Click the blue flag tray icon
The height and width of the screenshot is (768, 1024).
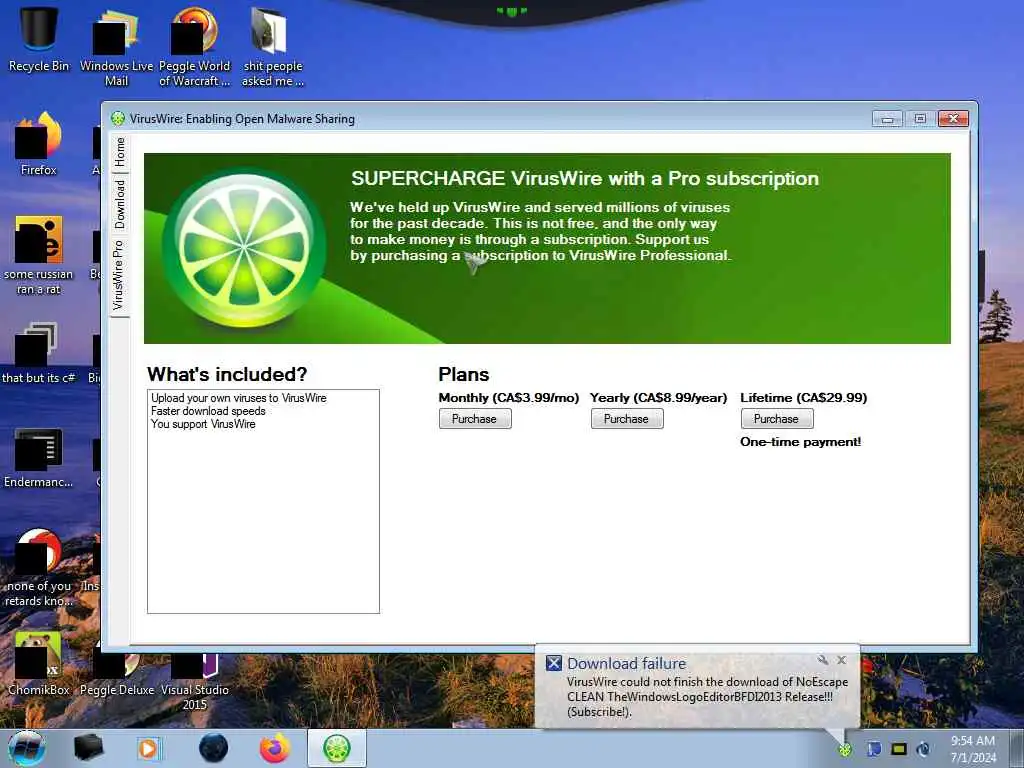(874, 749)
